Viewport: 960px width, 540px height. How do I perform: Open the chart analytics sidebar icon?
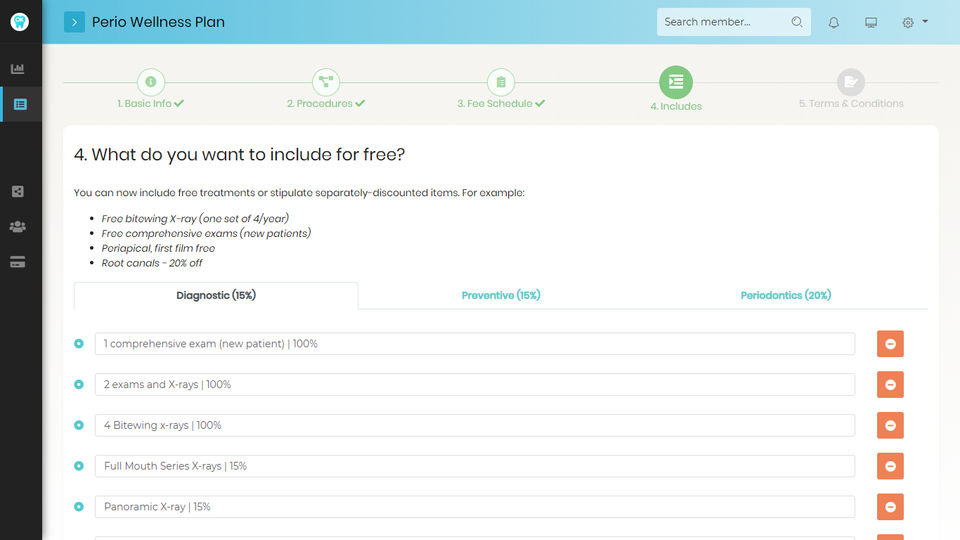coord(18,68)
